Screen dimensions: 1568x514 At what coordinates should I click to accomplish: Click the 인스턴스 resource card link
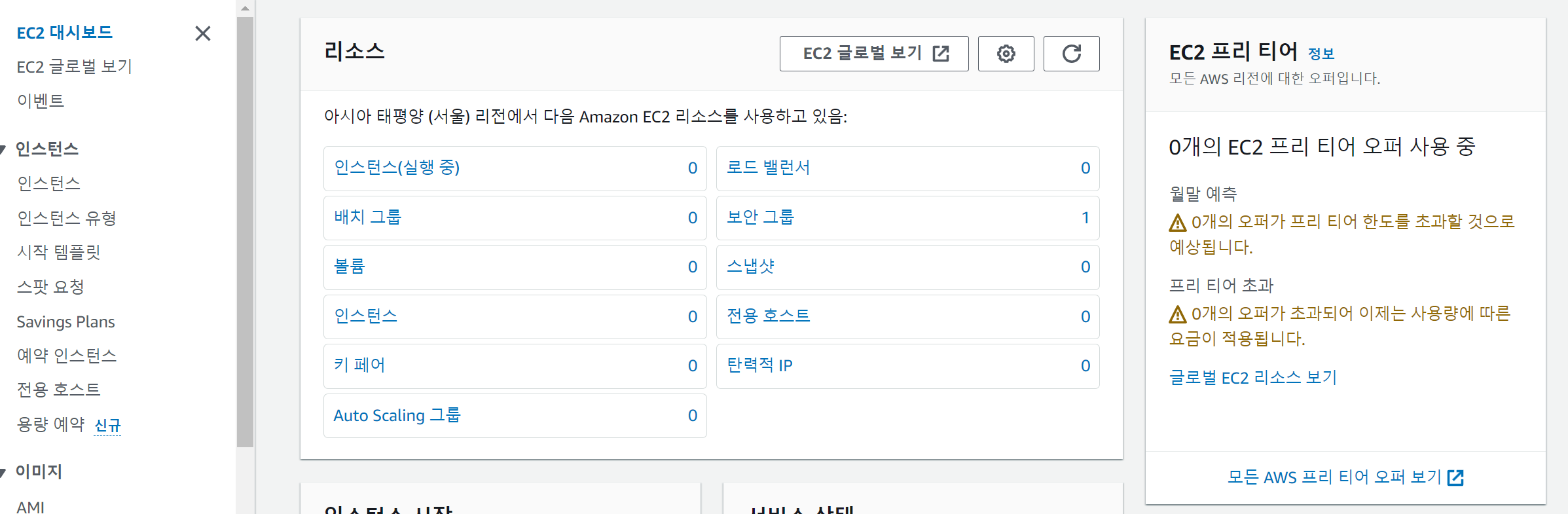point(366,316)
